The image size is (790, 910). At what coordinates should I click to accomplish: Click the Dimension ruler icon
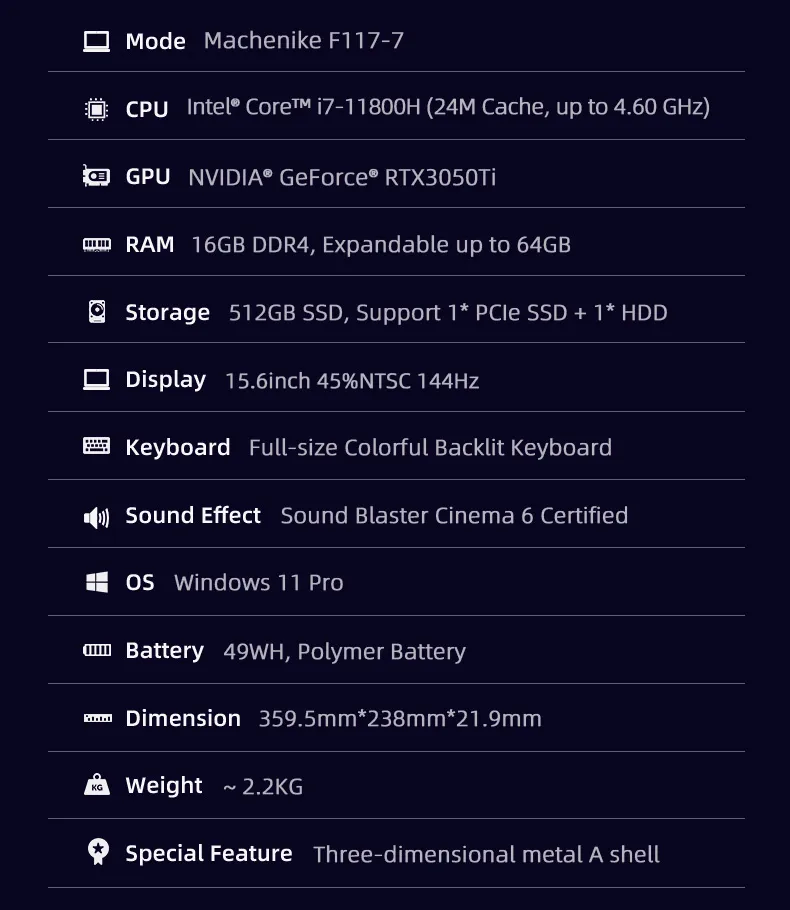tap(98, 718)
